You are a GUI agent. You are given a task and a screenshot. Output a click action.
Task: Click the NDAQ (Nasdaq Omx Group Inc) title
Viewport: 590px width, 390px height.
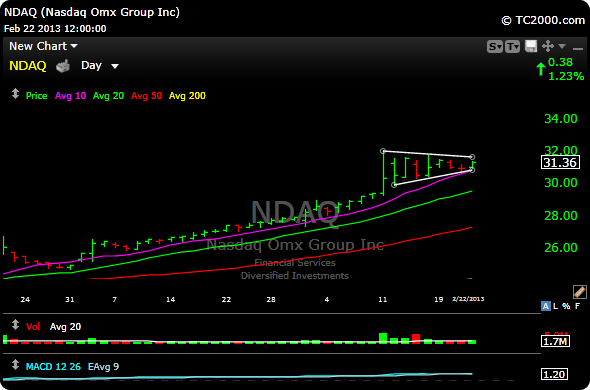[x=92, y=12]
